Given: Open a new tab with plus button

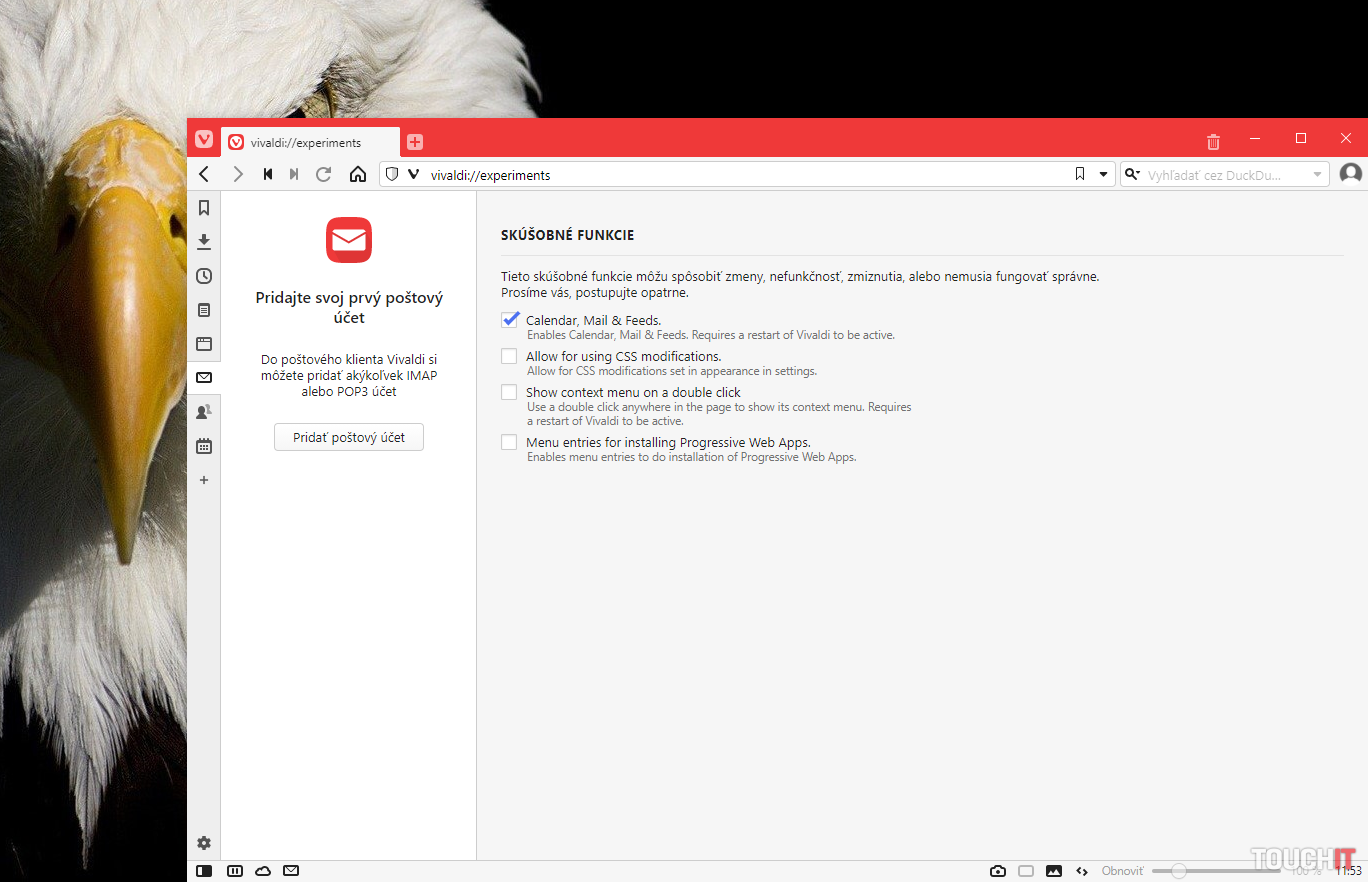Looking at the screenshot, I should 415,142.
